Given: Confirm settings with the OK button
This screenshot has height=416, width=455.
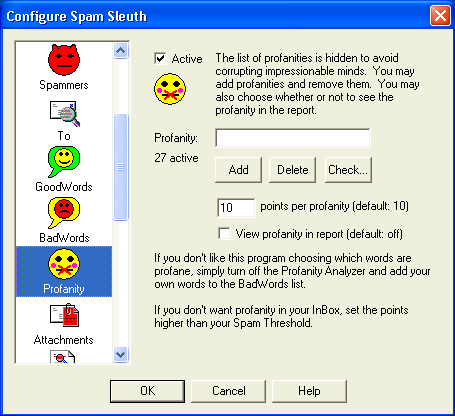Looking at the screenshot, I should 147,391.
